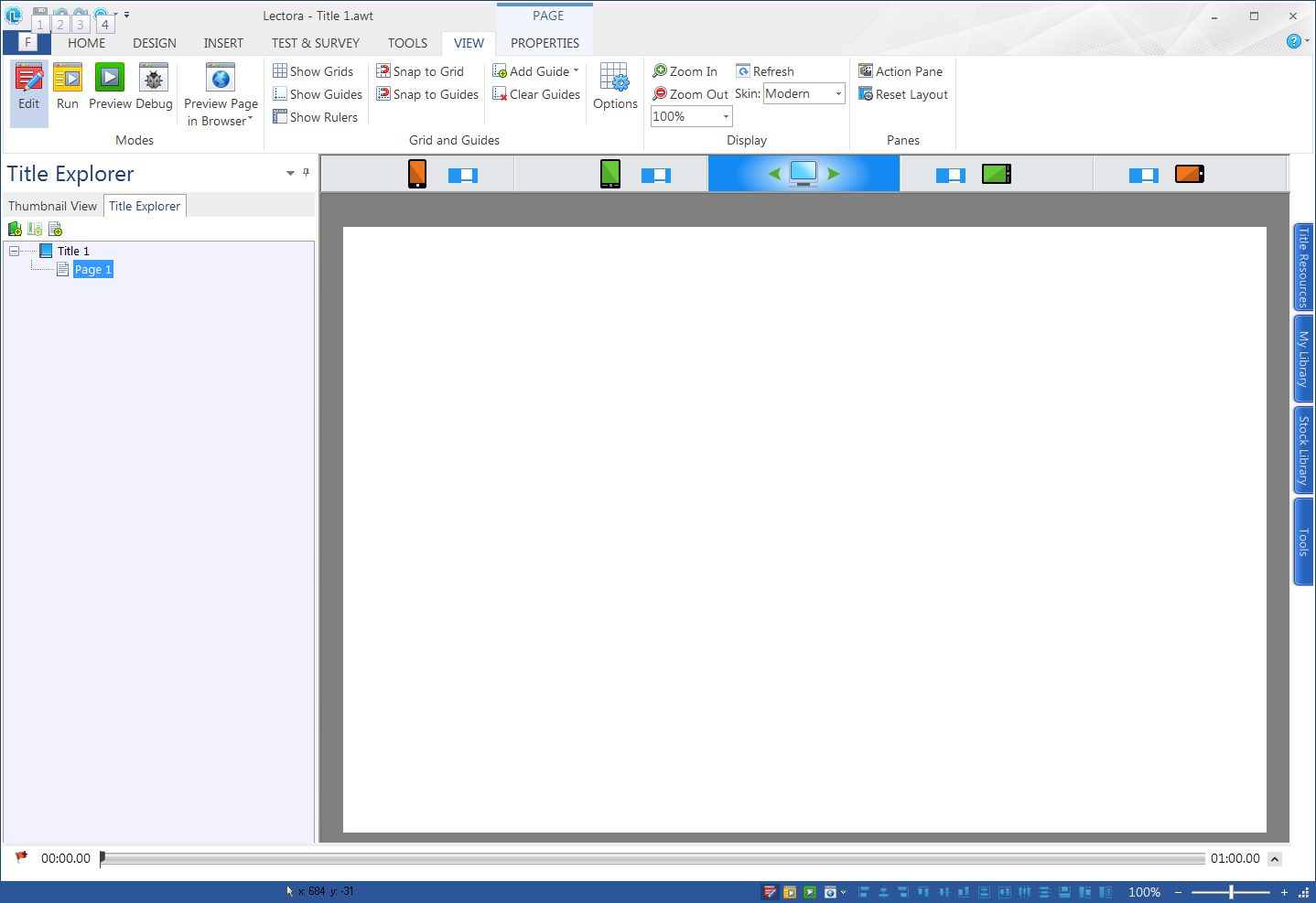Select Title 1 in the tree
The image size is (1316, 903).
tap(73, 251)
